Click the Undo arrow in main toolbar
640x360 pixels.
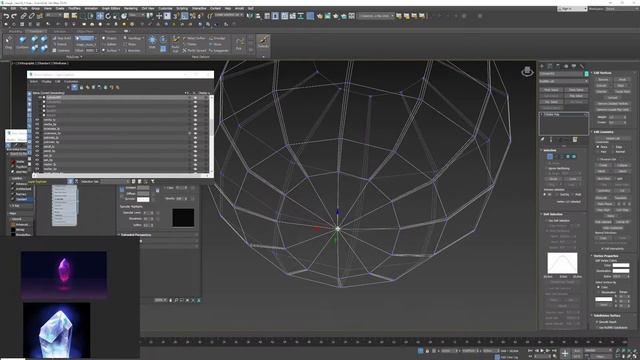7,16
